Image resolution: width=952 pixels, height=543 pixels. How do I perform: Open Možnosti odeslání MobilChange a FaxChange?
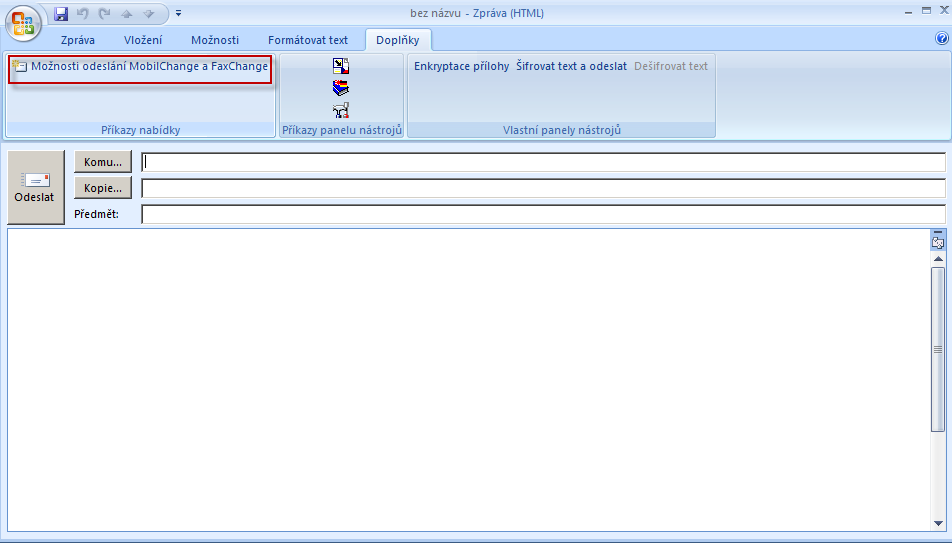point(140,66)
